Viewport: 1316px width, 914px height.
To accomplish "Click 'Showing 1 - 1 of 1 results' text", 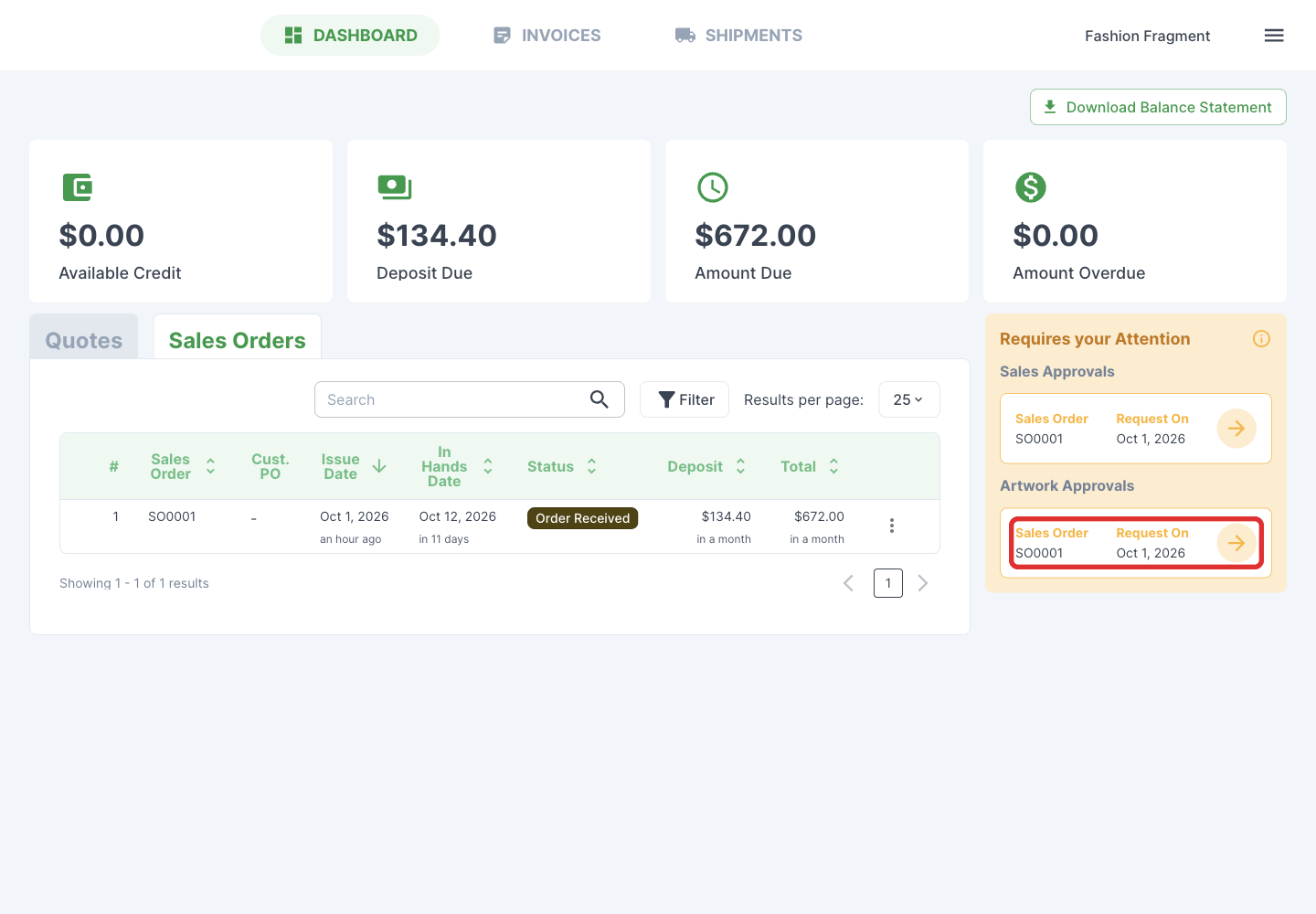I will [134, 583].
